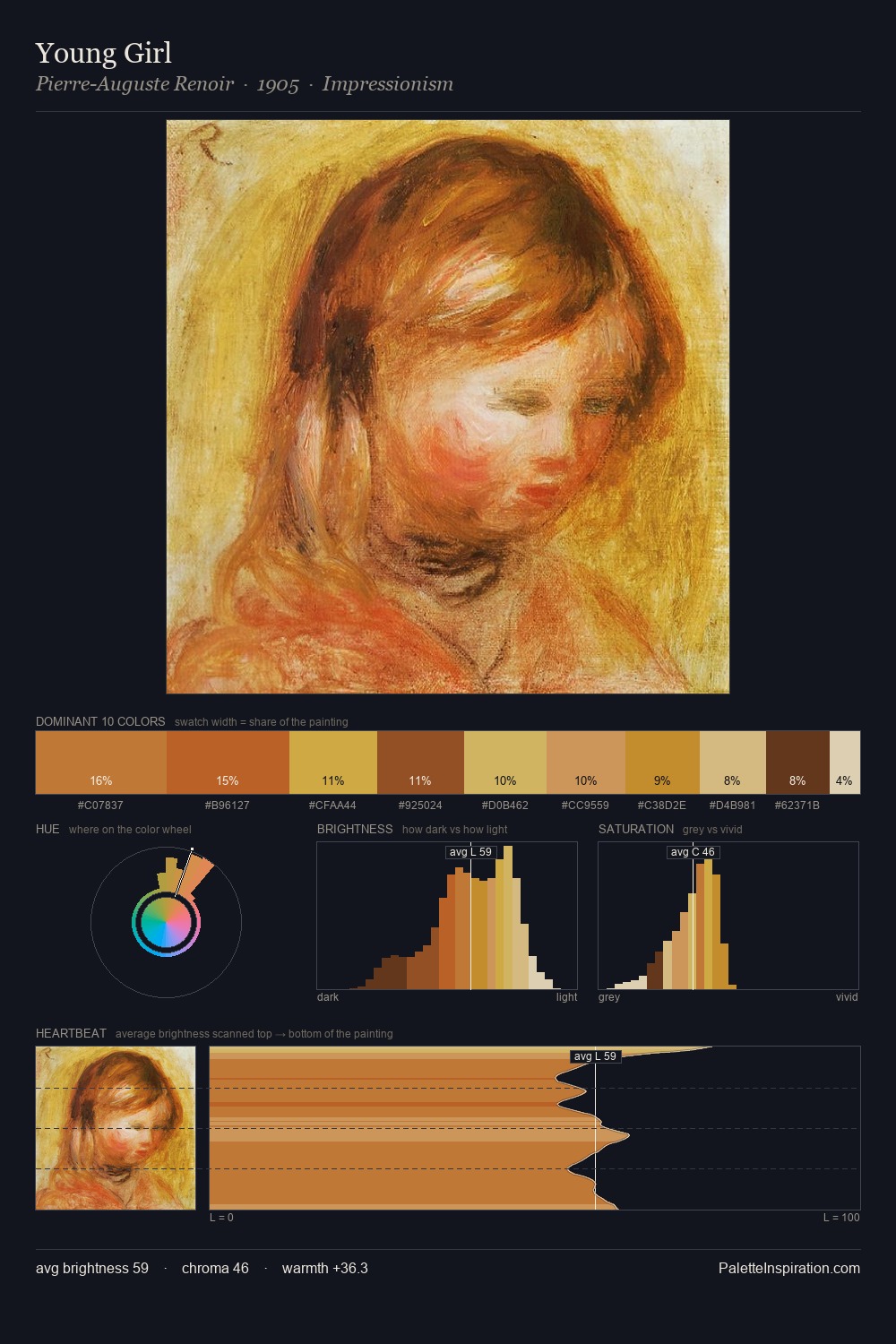Click the heartbeat brightness graph
The image size is (896, 1344).
pyautogui.click(x=535, y=1128)
